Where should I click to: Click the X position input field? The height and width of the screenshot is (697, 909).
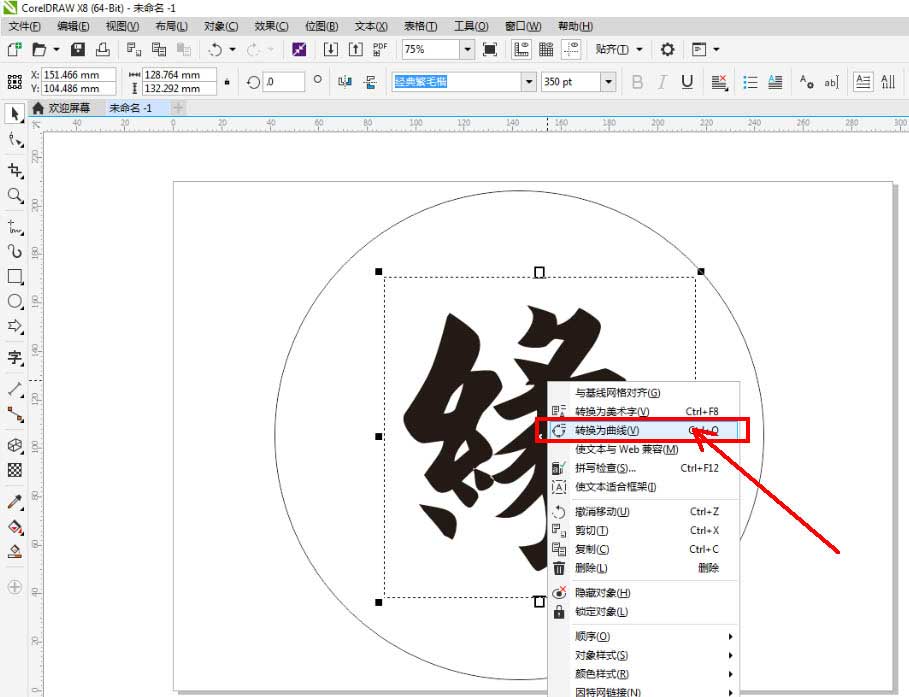78,75
